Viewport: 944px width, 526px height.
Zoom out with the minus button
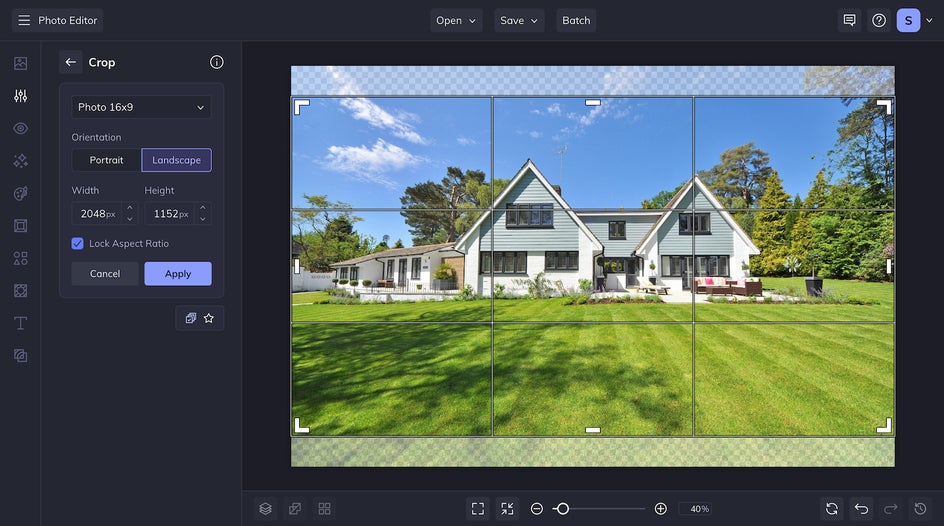[536, 509]
